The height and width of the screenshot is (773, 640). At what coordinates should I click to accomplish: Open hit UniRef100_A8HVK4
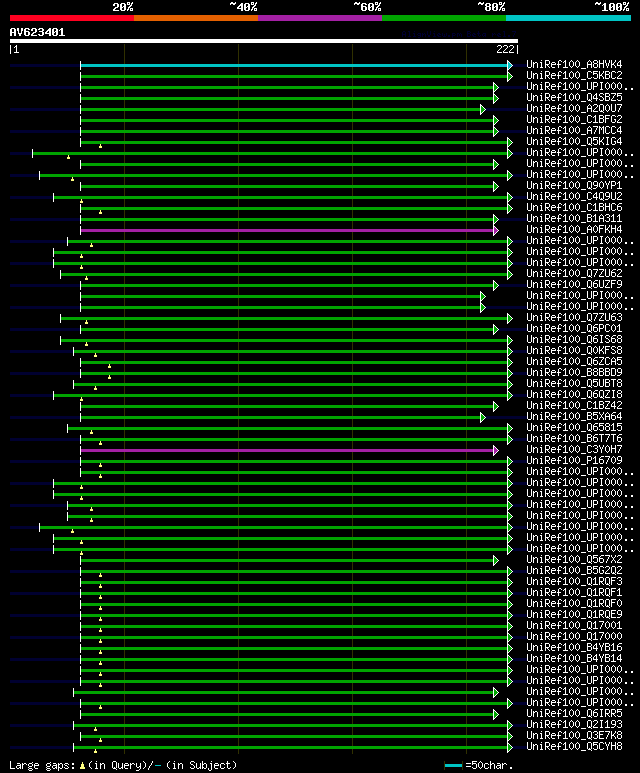tap(574, 65)
